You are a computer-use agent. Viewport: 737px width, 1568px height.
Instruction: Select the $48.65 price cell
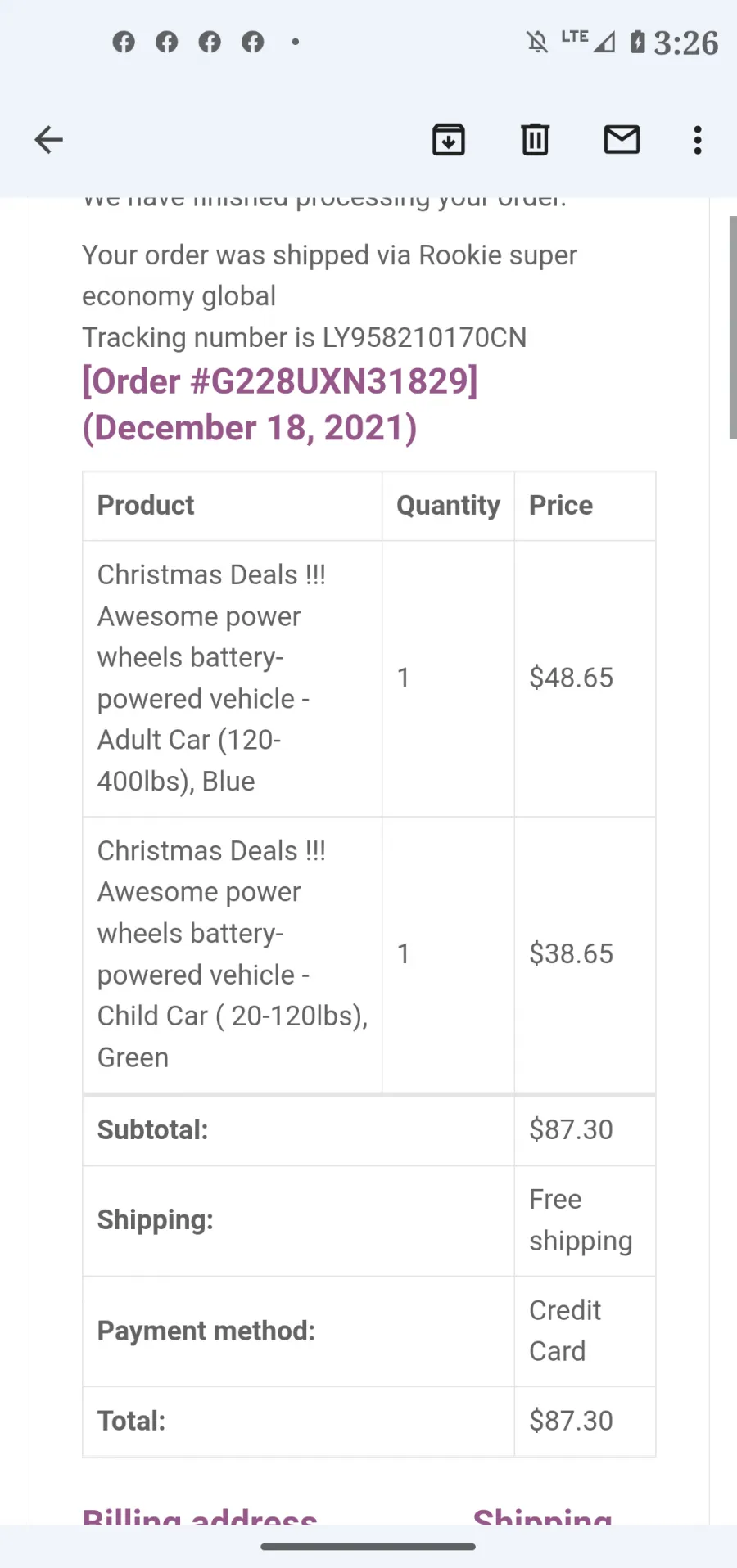pos(585,678)
